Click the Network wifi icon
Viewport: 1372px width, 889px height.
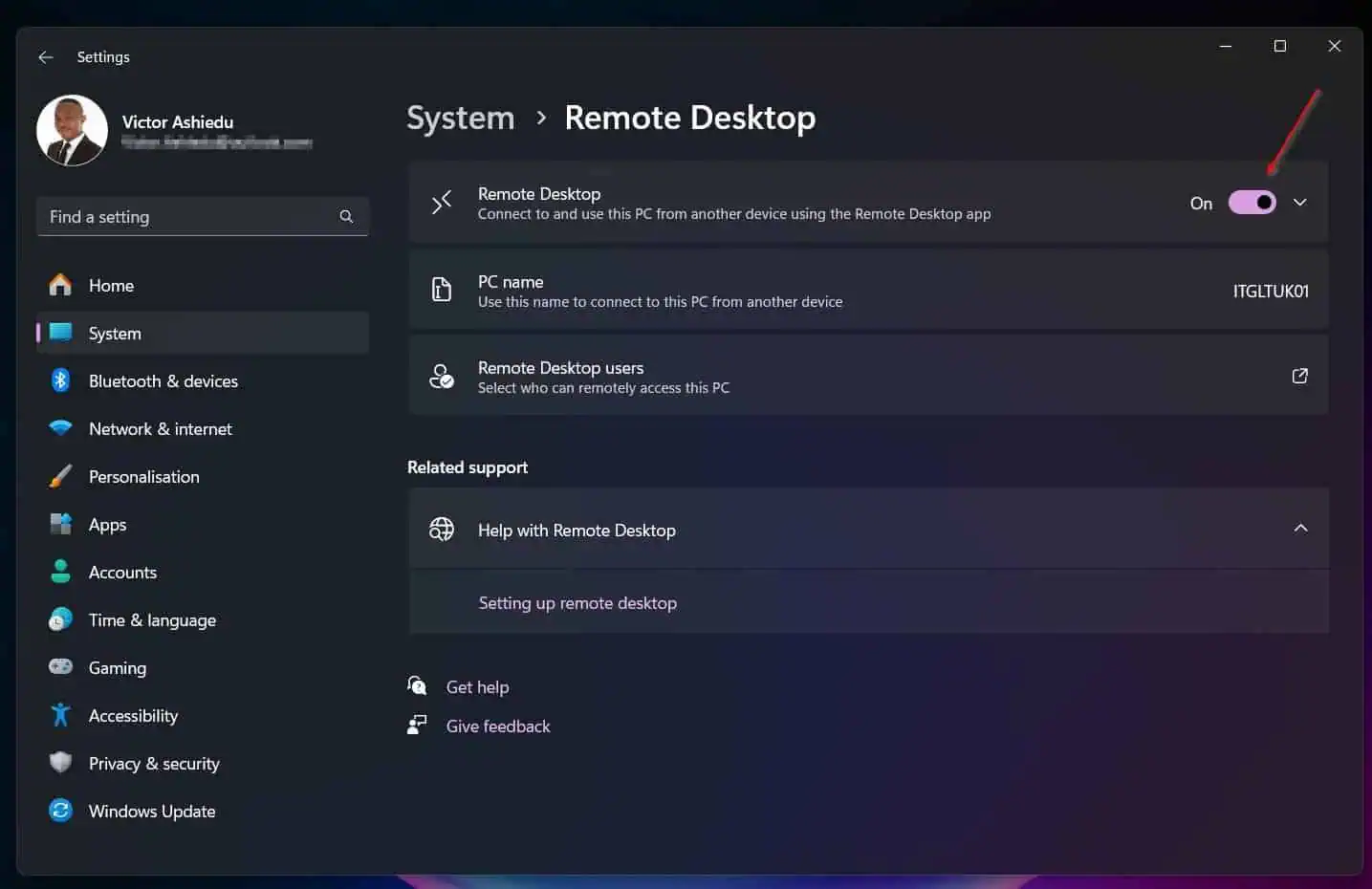60,428
